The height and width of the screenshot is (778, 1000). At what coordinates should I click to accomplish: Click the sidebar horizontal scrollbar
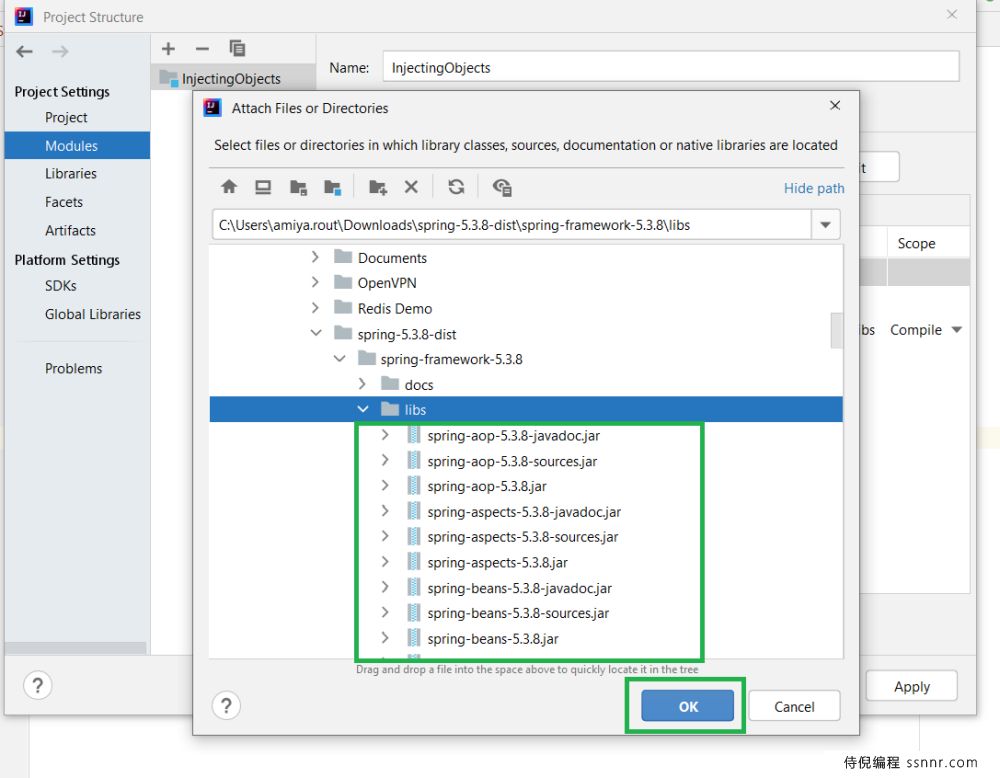click(76, 648)
